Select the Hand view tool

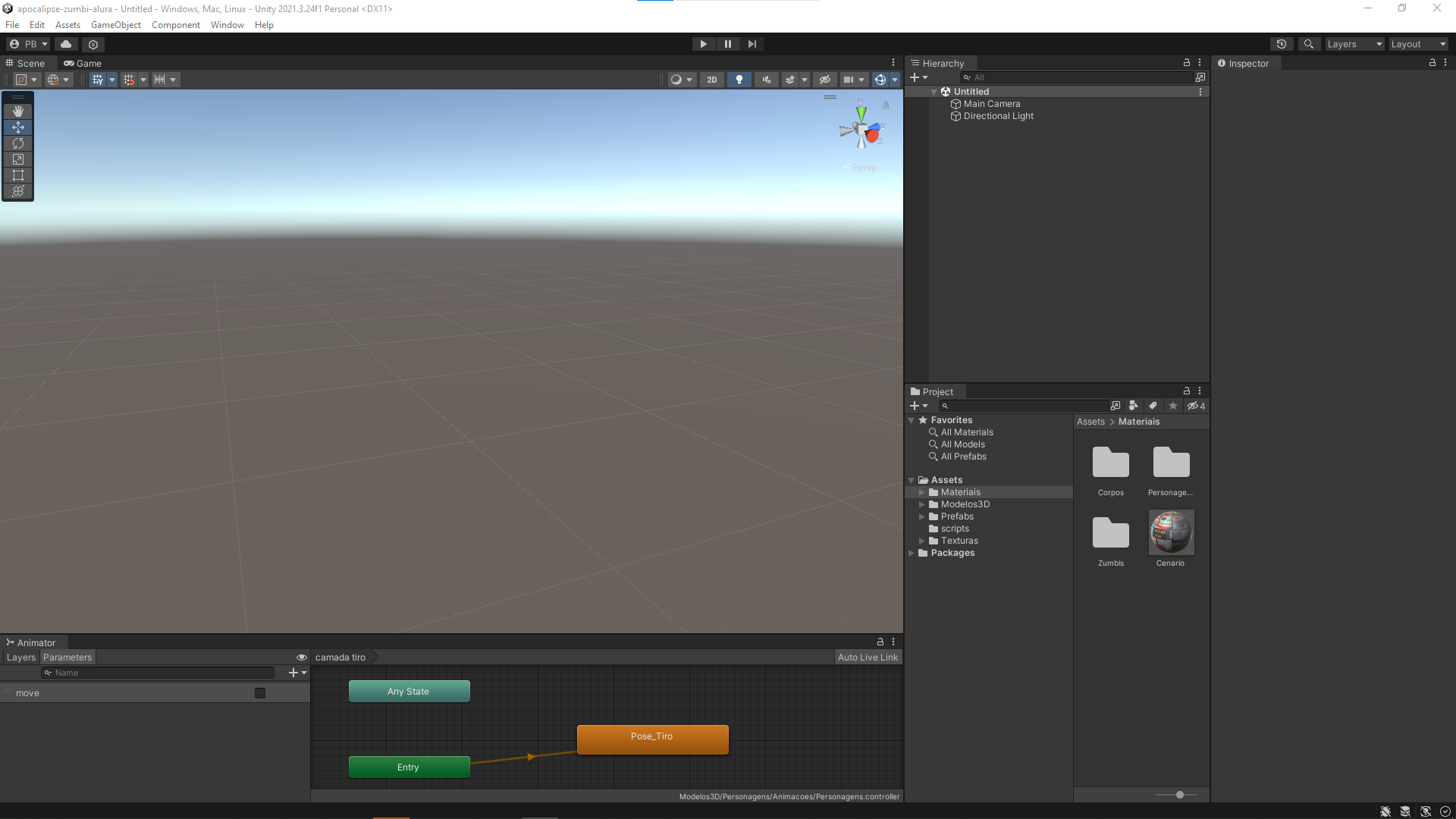[18, 111]
